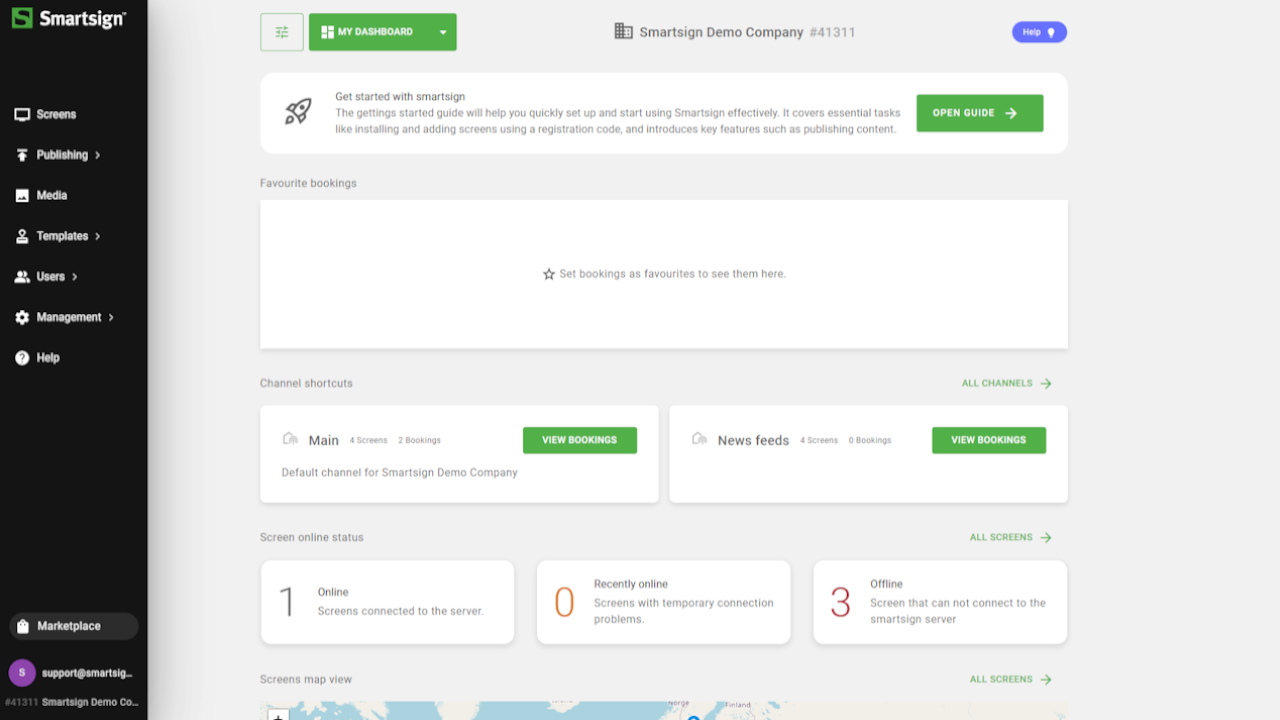
Task: Follow the All Channels link
Action: click(1007, 383)
